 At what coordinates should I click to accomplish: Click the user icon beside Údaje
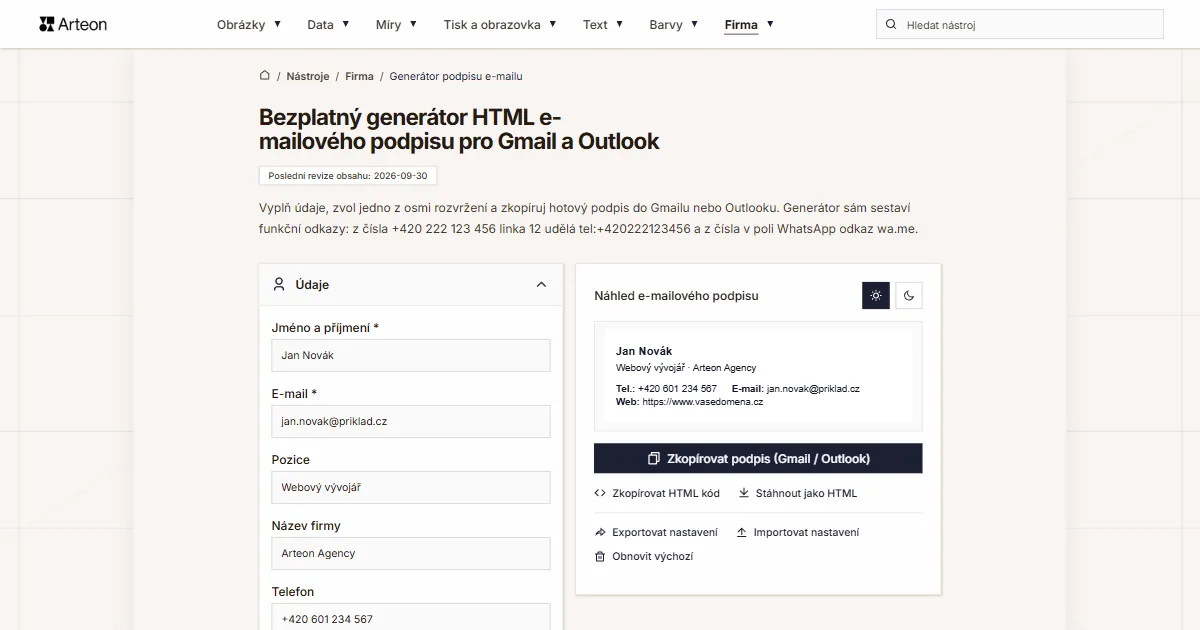click(x=279, y=284)
